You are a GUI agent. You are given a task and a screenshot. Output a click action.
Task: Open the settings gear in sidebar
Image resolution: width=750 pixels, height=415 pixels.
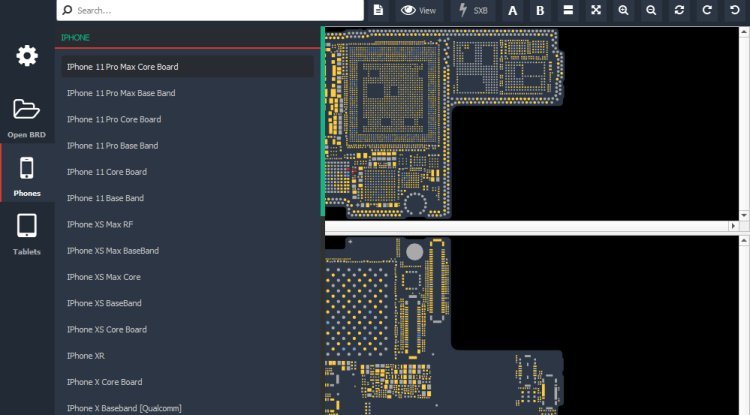(x=27, y=56)
